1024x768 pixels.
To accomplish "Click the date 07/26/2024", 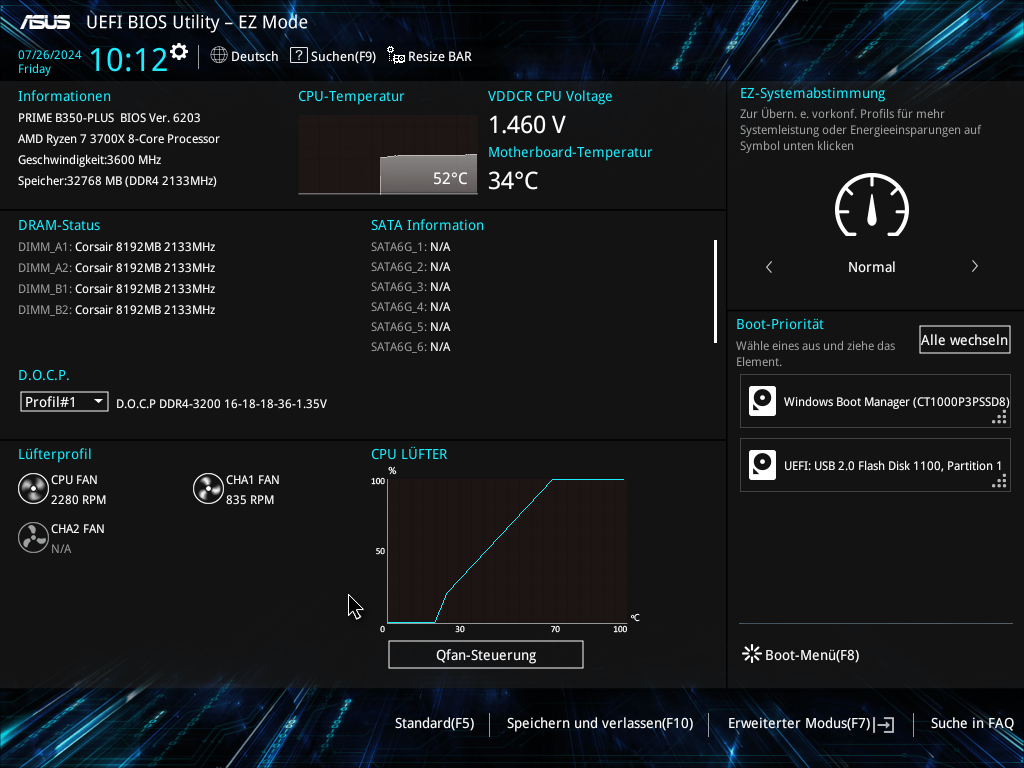I will (50, 55).
